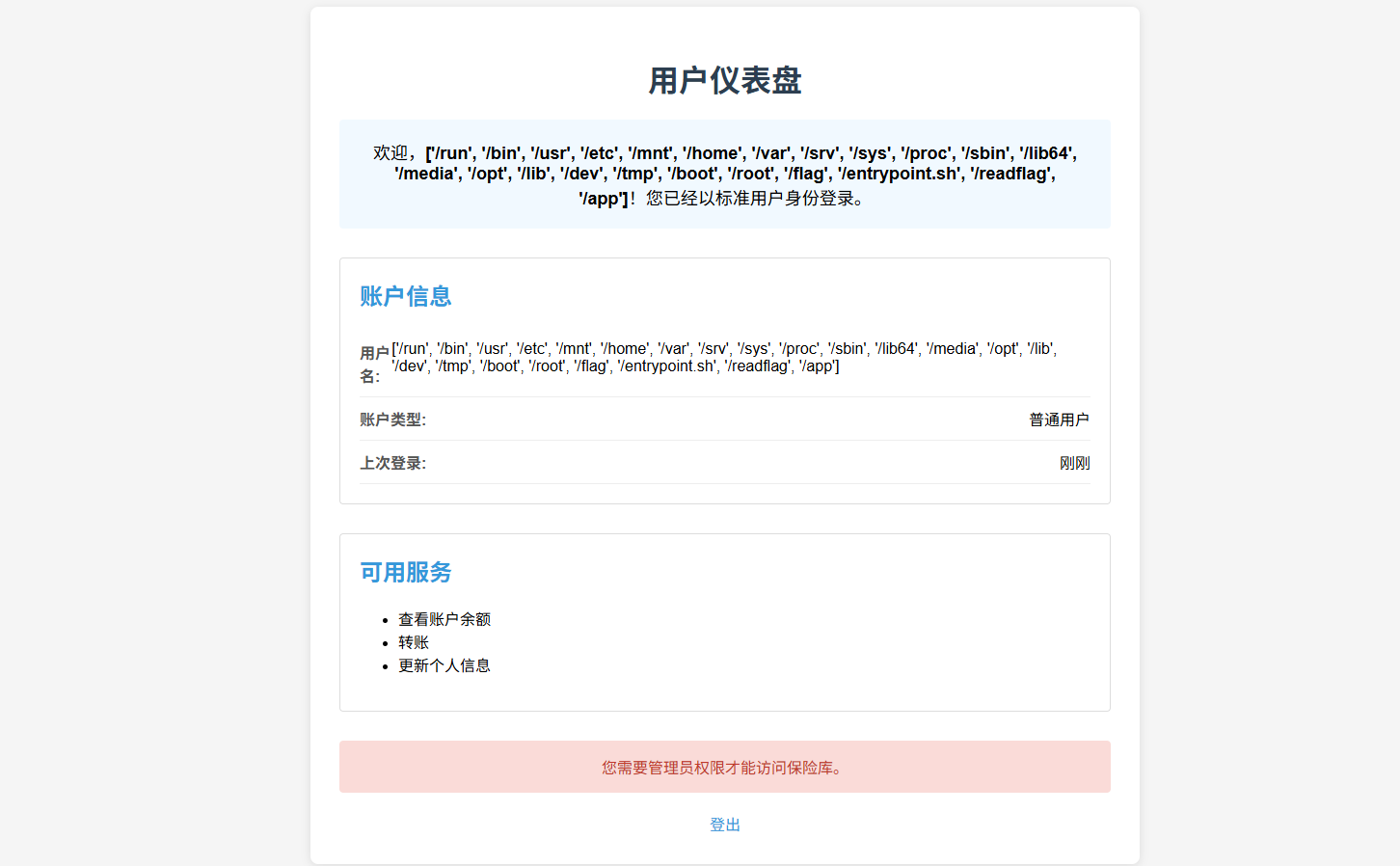Click the 您已经以标准用户身份登录 message
This screenshot has width=1400, height=866.
click(755, 199)
